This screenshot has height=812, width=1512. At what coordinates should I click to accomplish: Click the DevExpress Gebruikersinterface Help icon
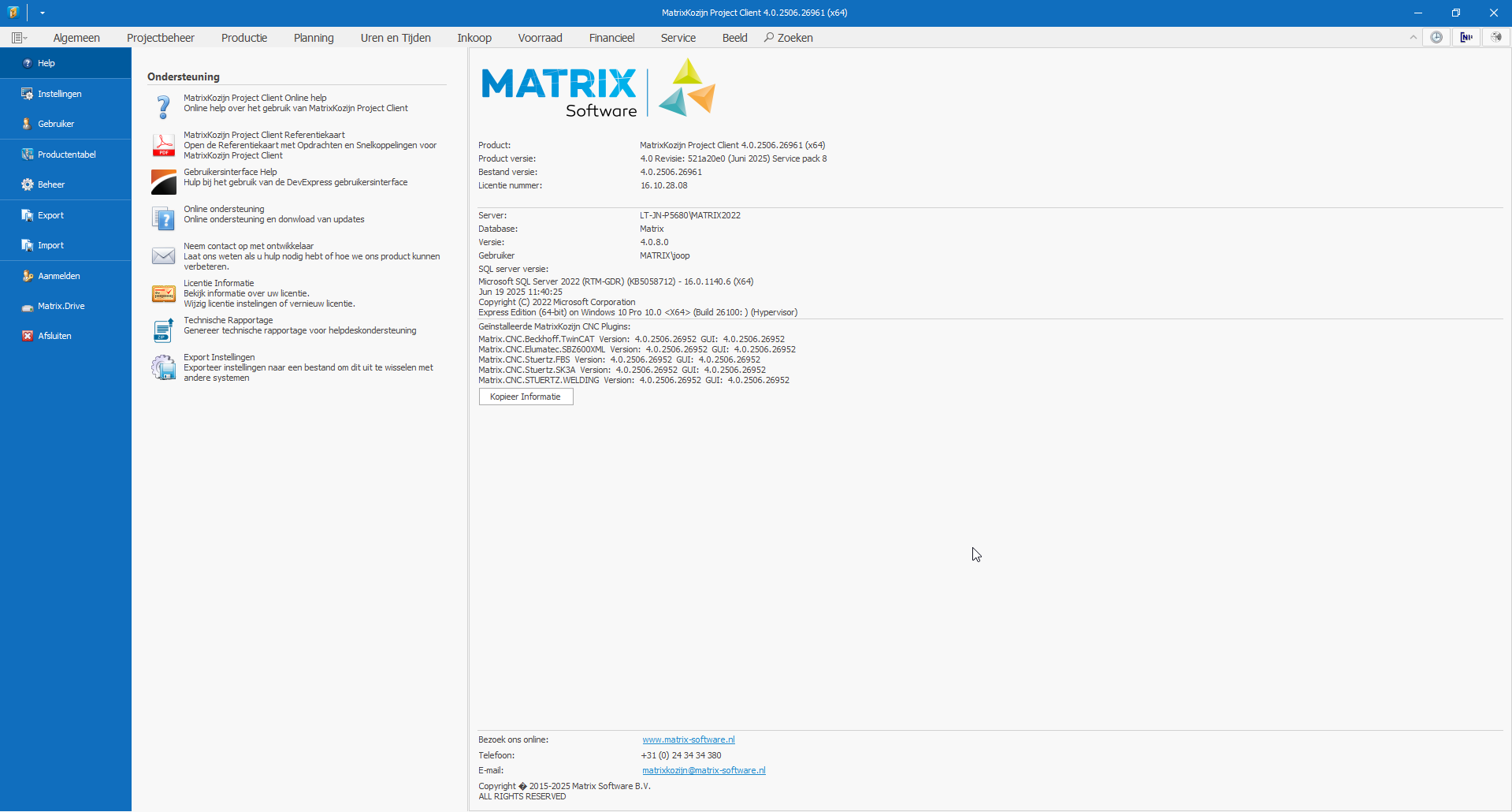click(163, 181)
